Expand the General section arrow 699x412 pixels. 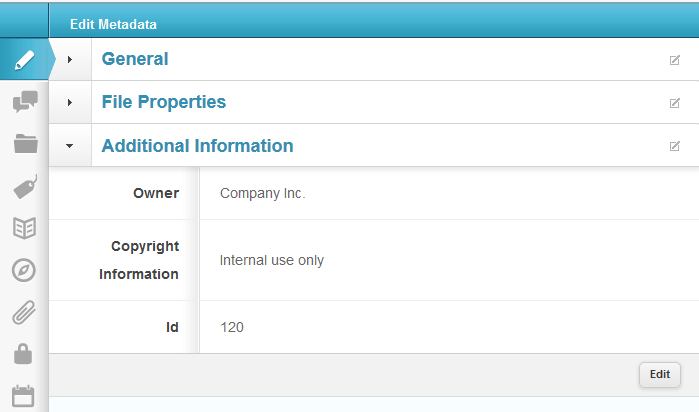click(x=70, y=59)
